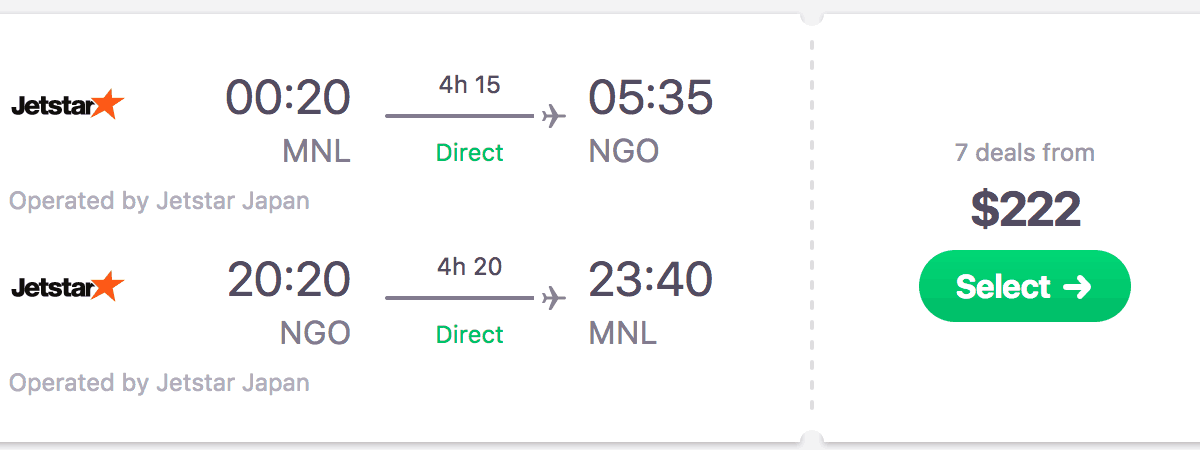
Task: Click the Direct label under 4h 15
Action: click(x=469, y=153)
